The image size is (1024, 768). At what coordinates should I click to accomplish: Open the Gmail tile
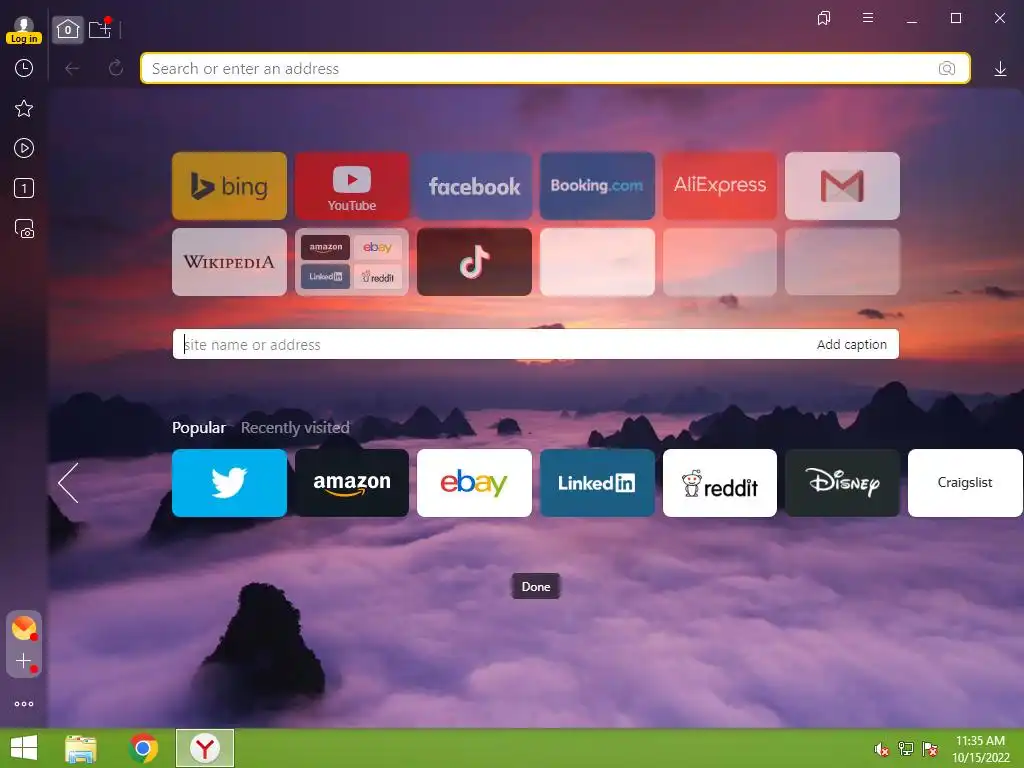[x=842, y=186]
